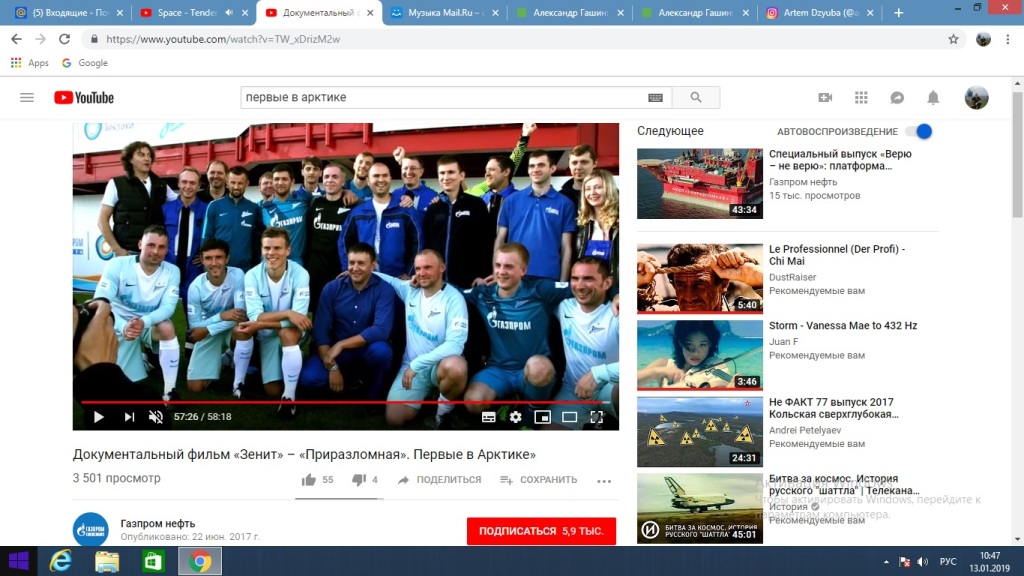Open Битва за космос video thumbnail
Screen dimensions: 1024x576
pyautogui.click(x=699, y=509)
